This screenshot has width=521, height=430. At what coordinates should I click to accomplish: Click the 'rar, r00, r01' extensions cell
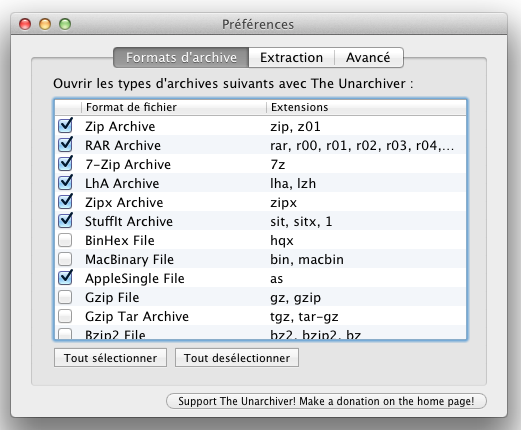(362, 146)
